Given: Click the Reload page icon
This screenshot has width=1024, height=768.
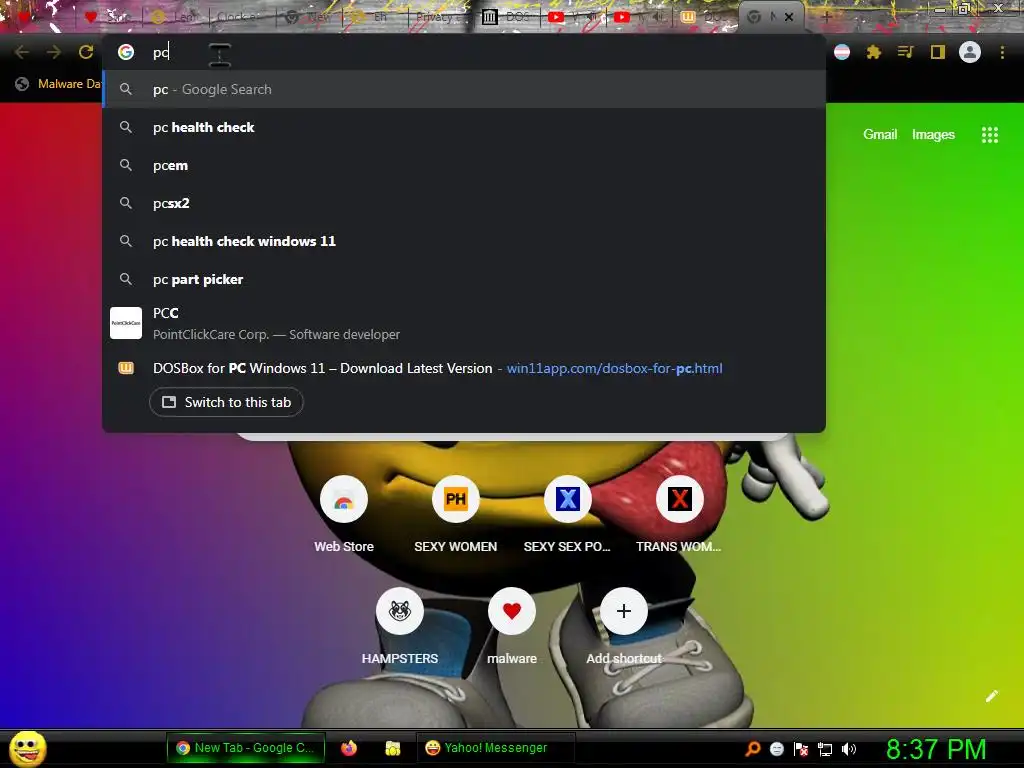Looking at the screenshot, I should [86, 52].
